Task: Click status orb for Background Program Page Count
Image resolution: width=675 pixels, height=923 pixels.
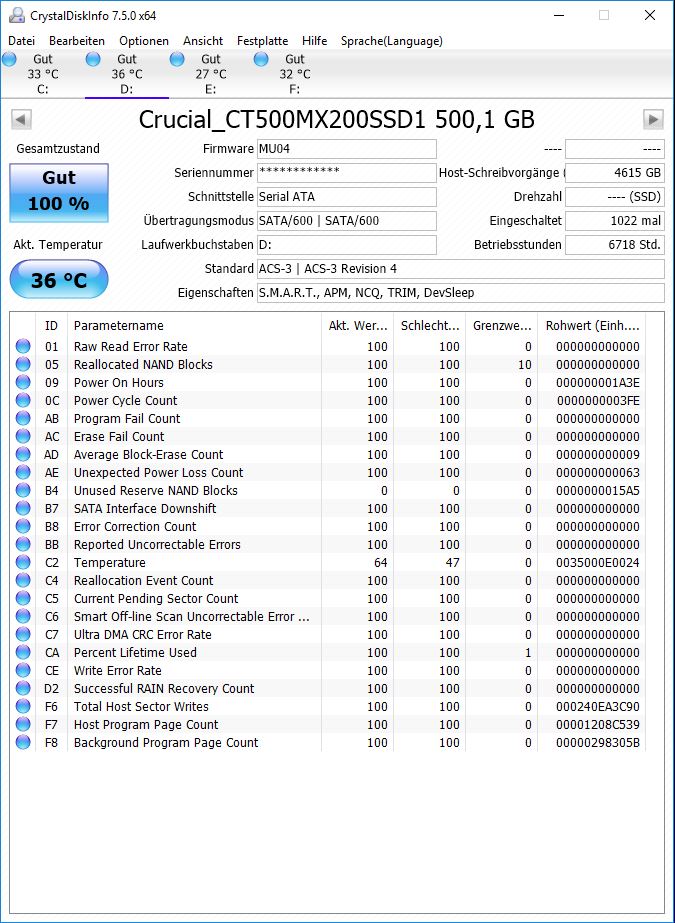Action: click(x=23, y=742)
